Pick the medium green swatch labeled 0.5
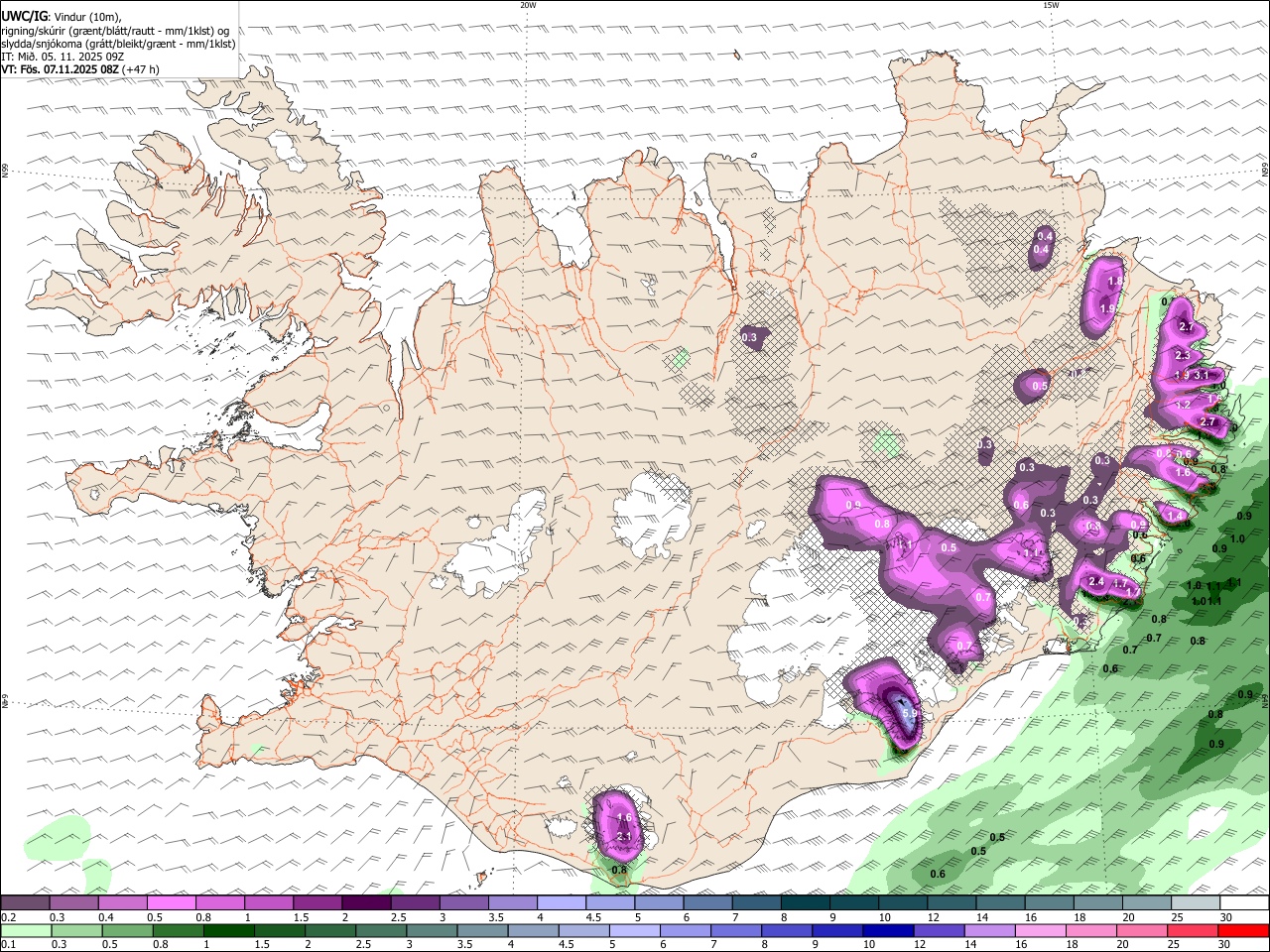This screenshot has width=1270, height=952. coord(128,930)
